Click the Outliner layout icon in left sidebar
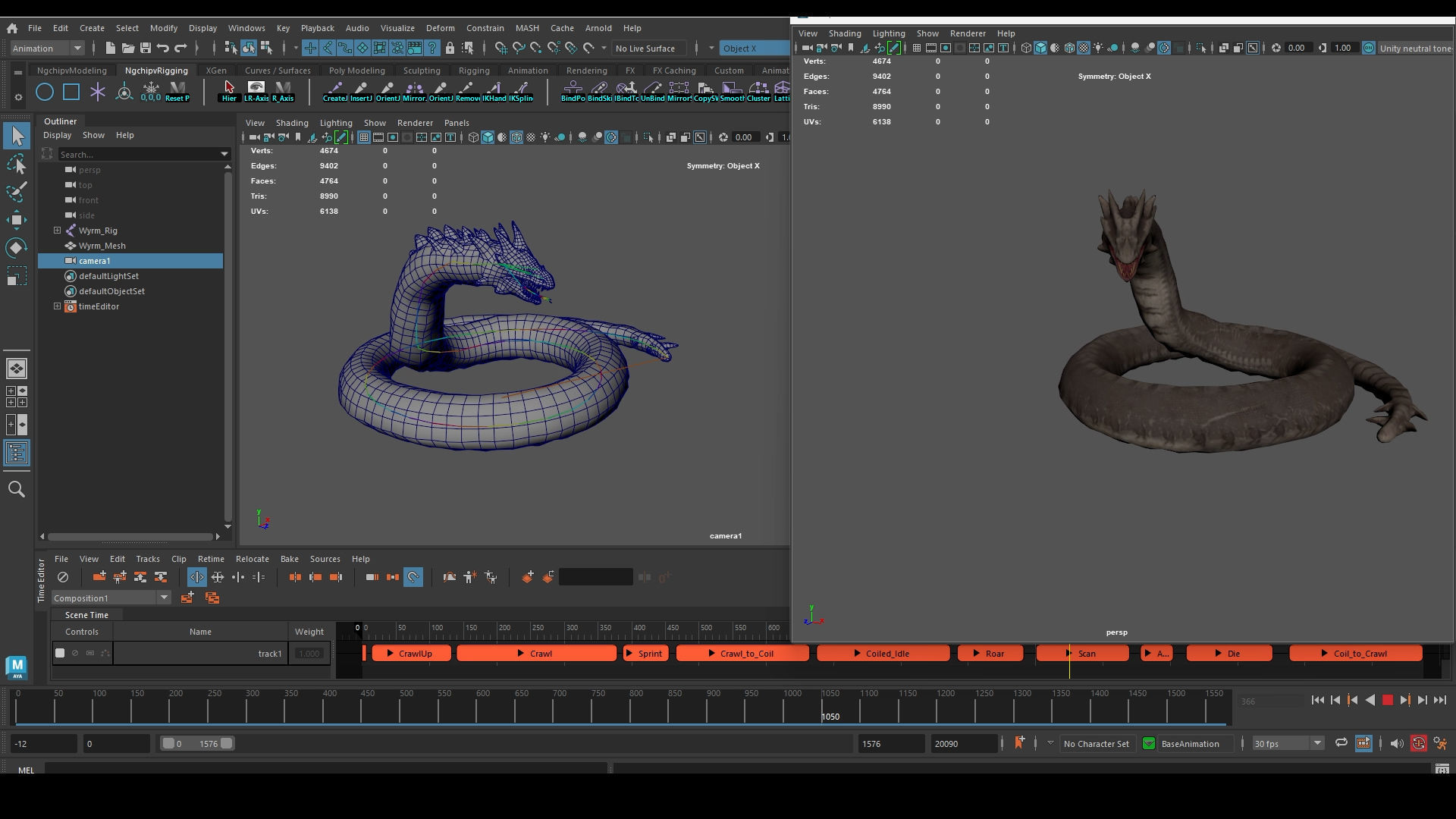 point(17,453)
